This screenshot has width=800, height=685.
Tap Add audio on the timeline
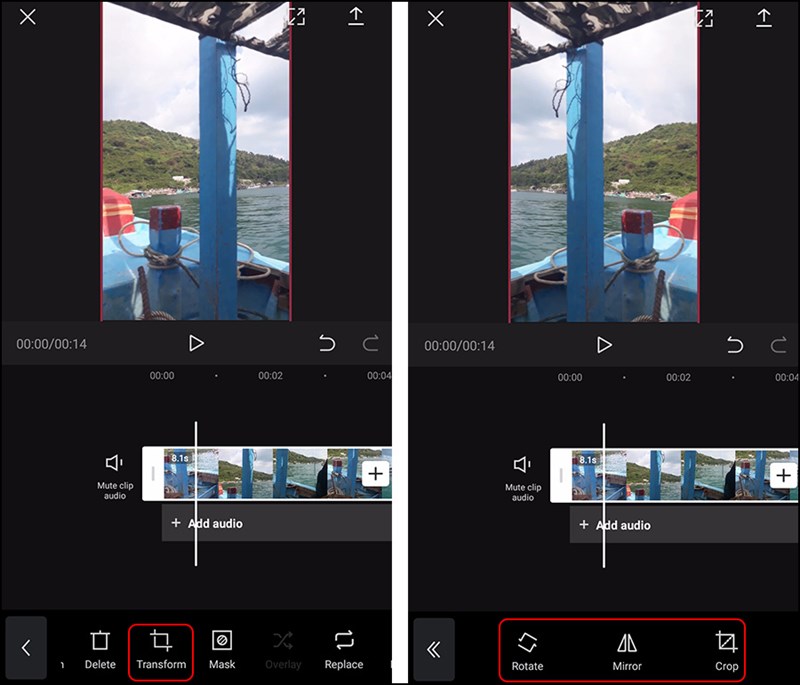pyautogui.click(x=205, y=523)
